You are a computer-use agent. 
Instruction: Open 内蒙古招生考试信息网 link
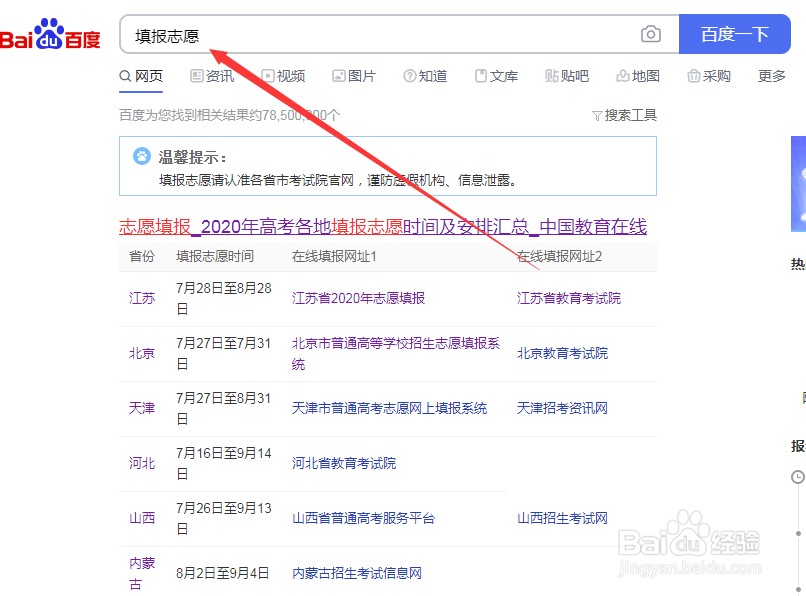click(x=357, y=573)
